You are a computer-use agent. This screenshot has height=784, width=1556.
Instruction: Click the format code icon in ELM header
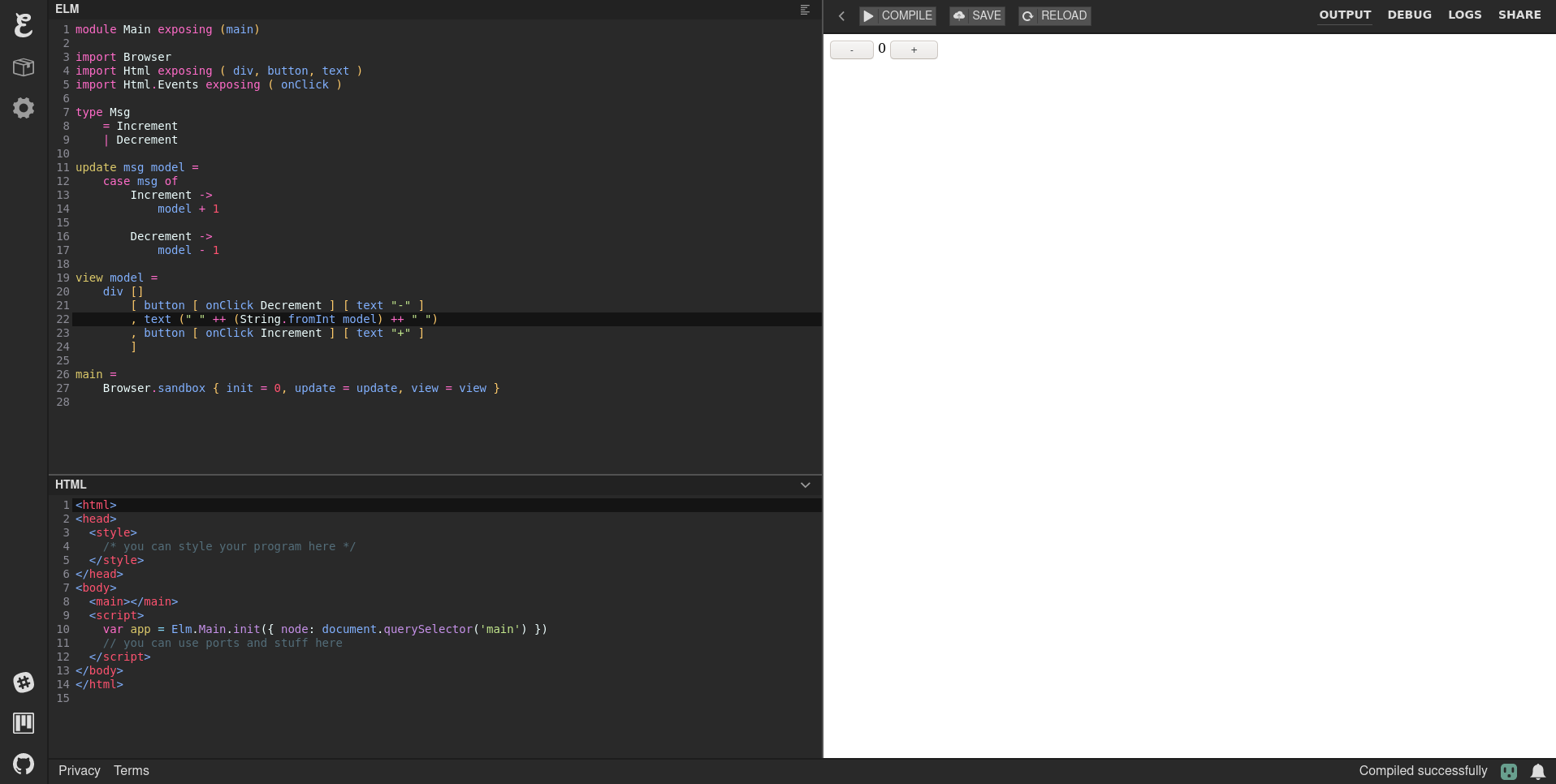(x=805, y=10)
